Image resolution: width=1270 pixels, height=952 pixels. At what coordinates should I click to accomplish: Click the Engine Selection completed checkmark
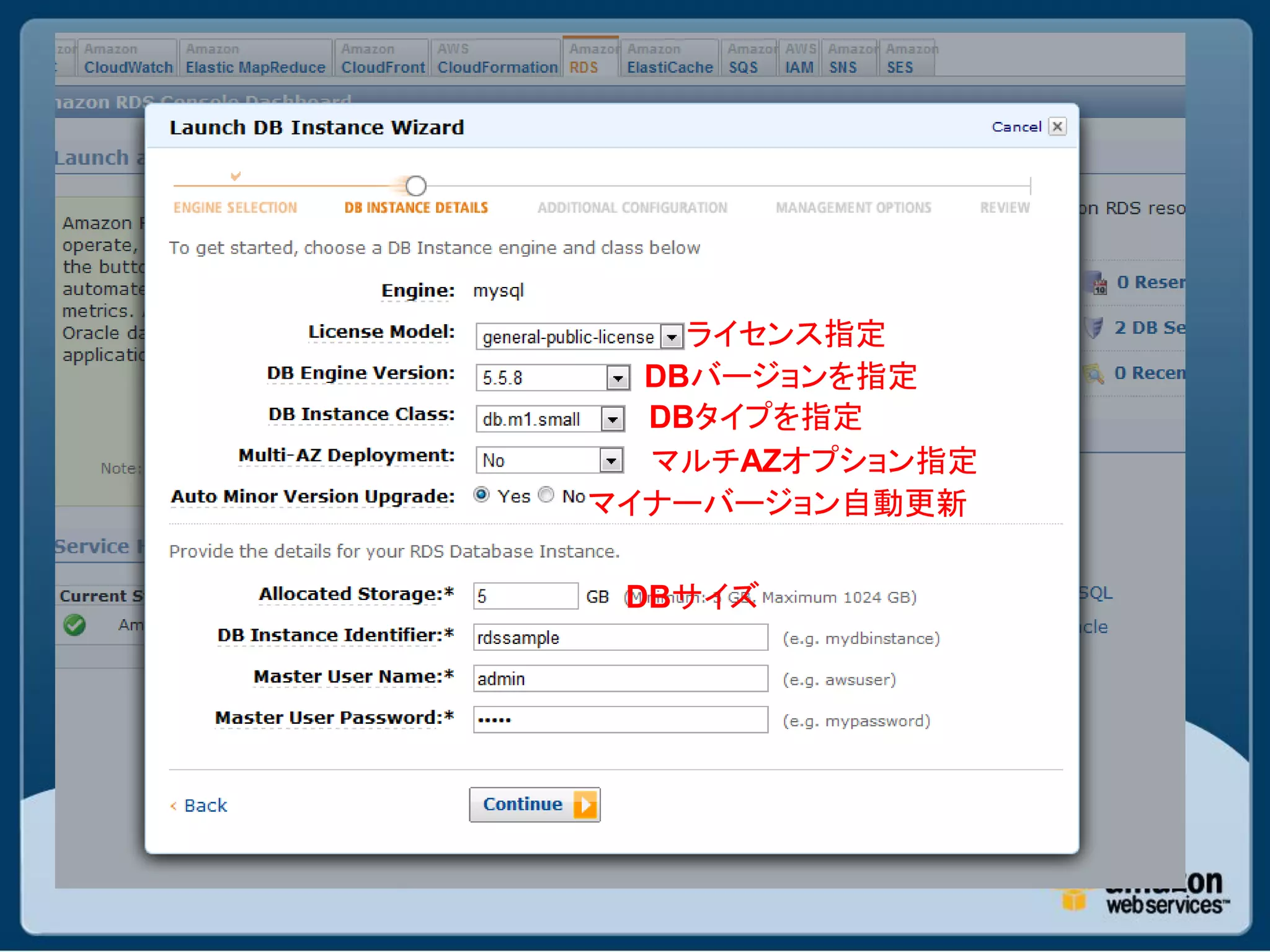click(x=235, y=176)
